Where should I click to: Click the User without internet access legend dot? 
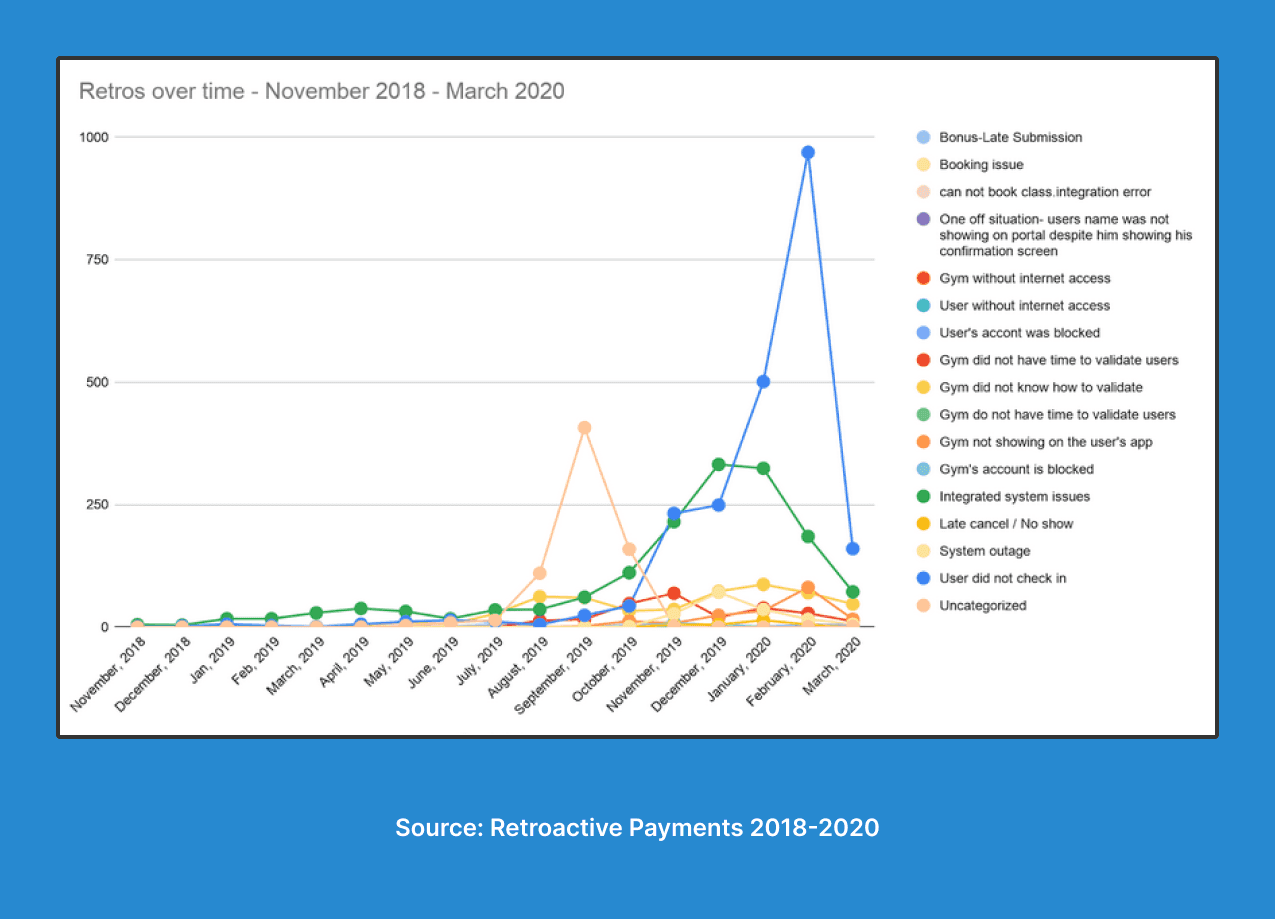pyautogui.click(x=923, y=305)
